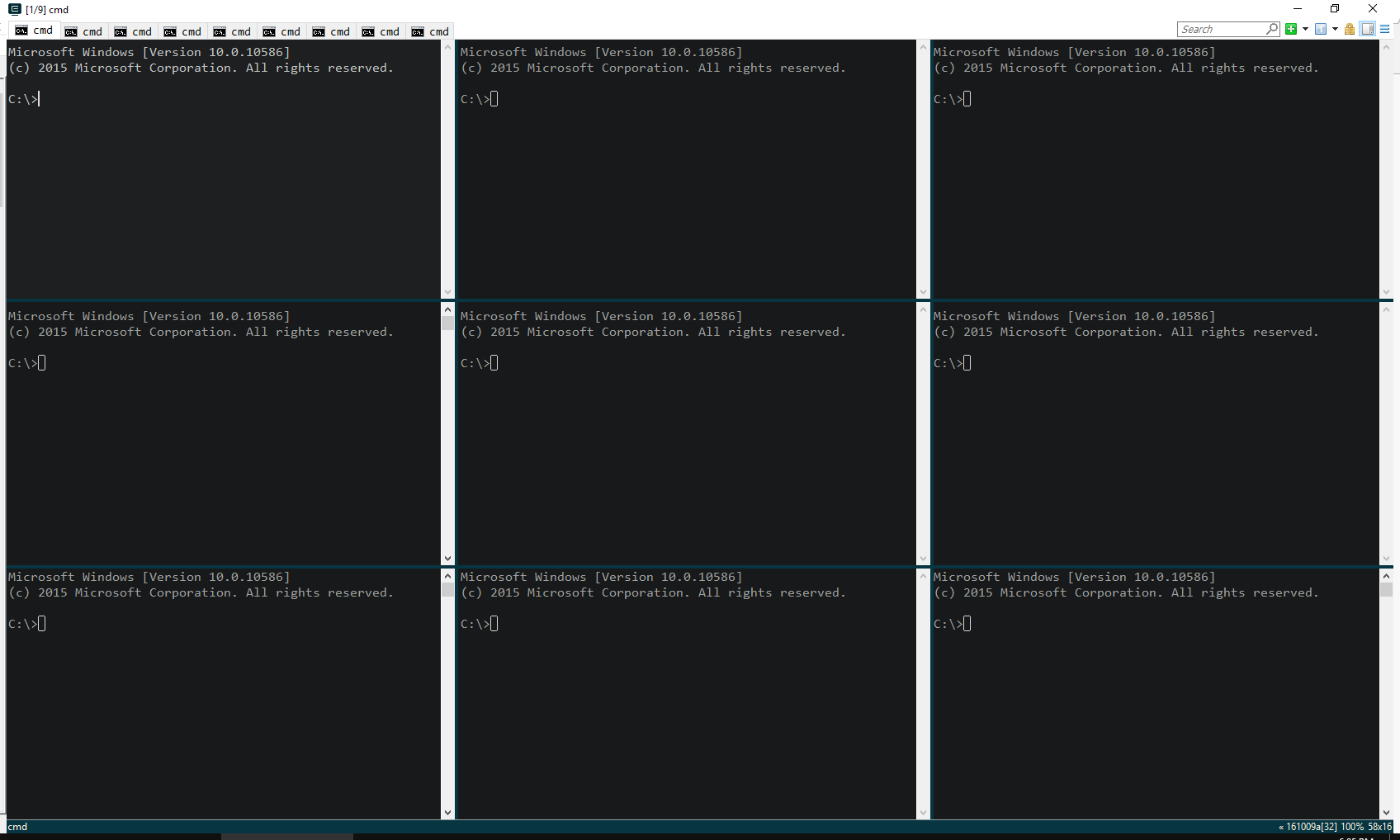
Task: Click the '100%' zoom value in status bar
Action: coord(1352,827)
